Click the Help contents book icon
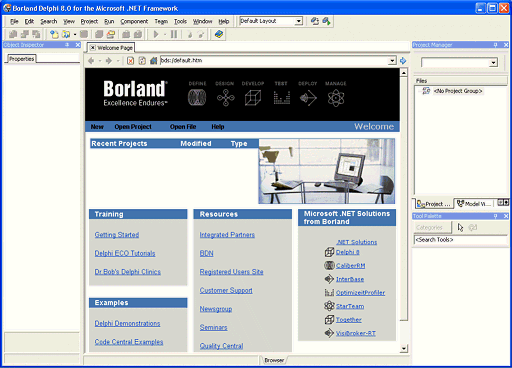 pos(219,34)
